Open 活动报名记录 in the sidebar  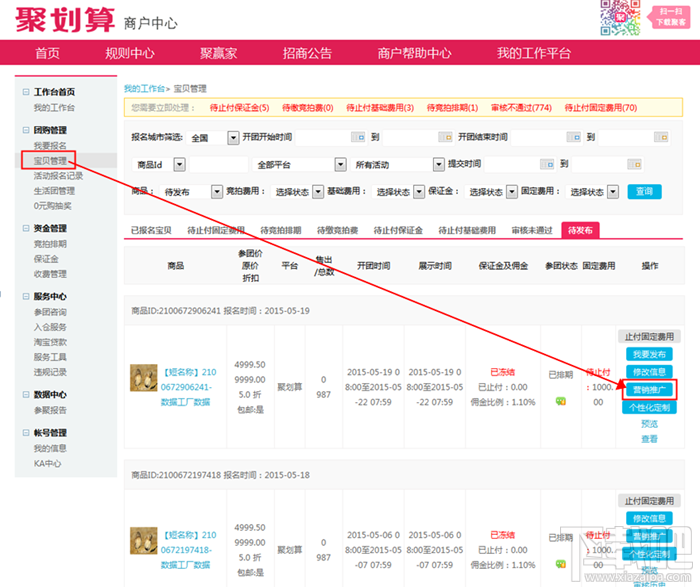[x=58, y=175]
